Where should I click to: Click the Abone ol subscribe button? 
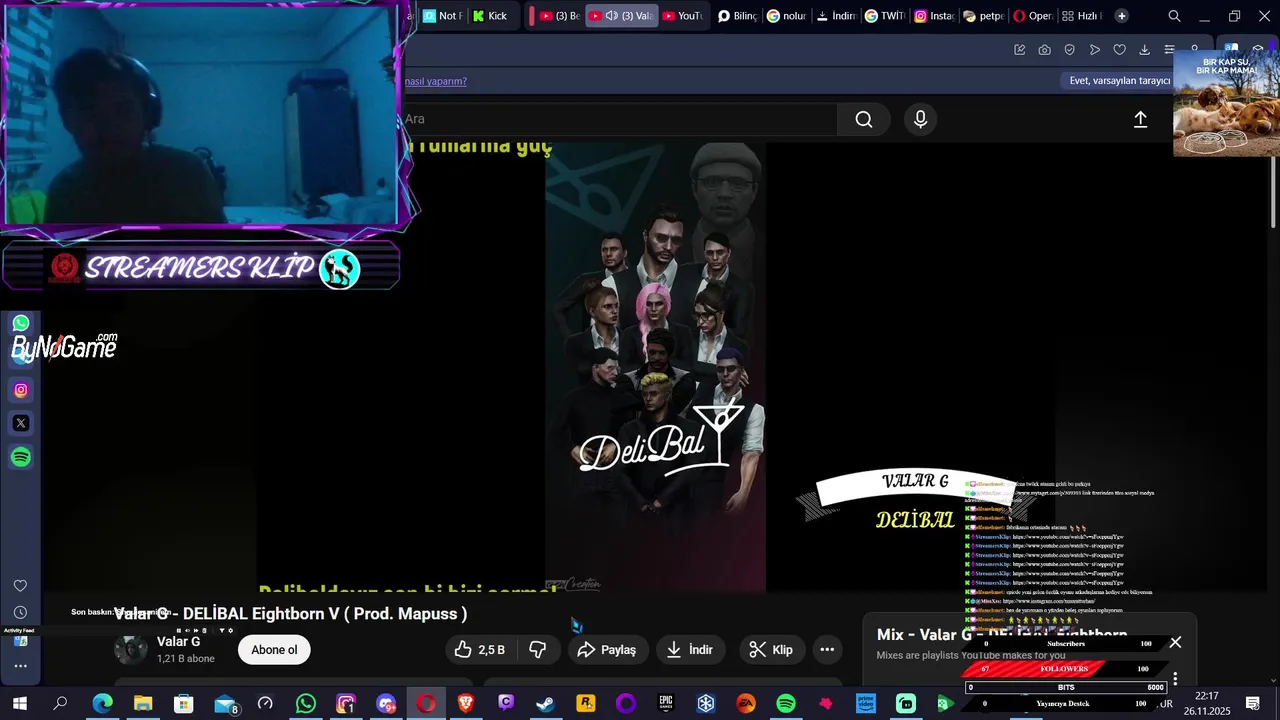tap(274, 650)
